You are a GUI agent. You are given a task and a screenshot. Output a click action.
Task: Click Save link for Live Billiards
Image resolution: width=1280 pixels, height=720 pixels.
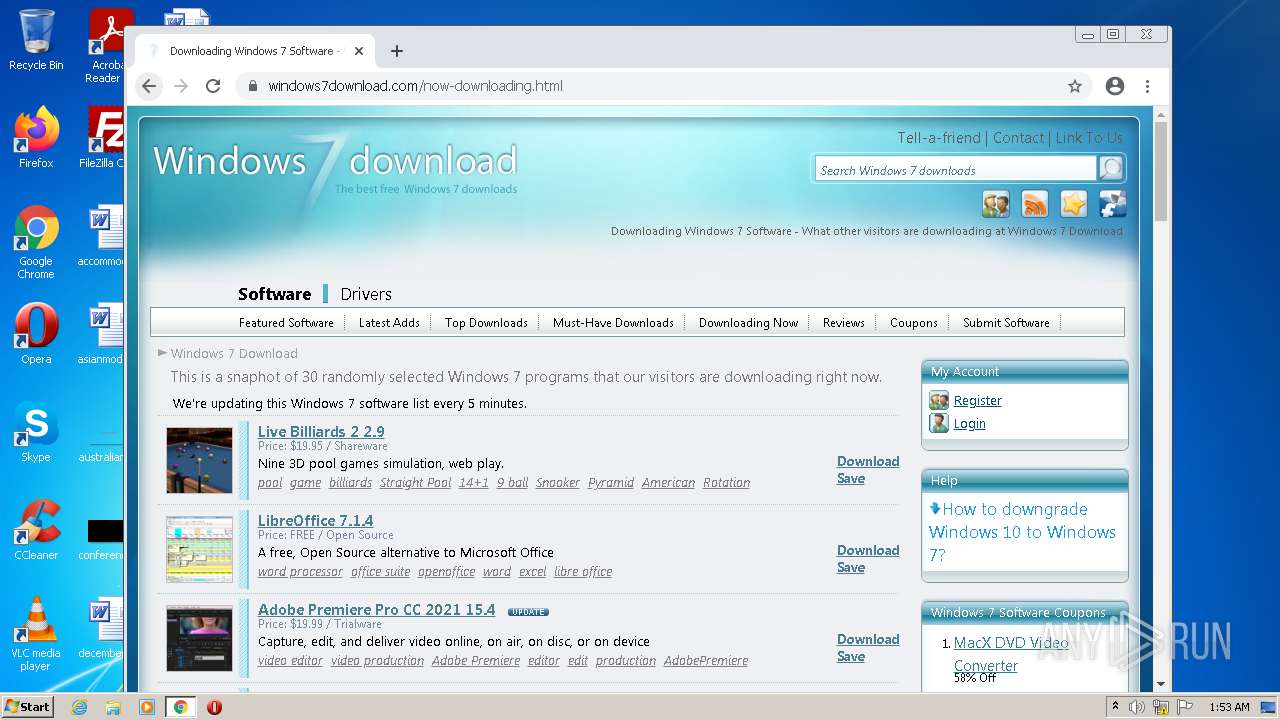pos(851,478)
